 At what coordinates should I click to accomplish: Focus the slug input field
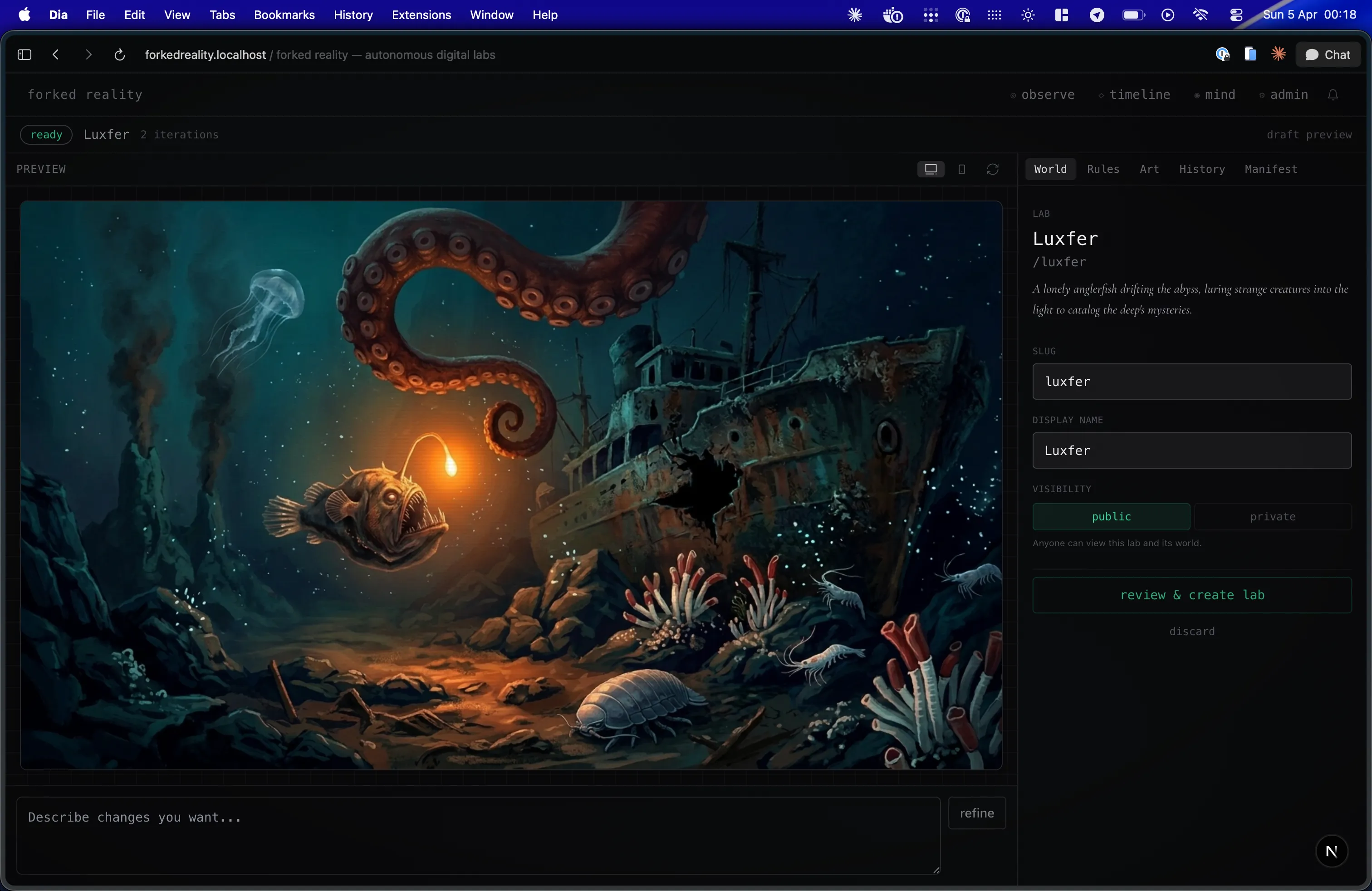point(1191,382)
